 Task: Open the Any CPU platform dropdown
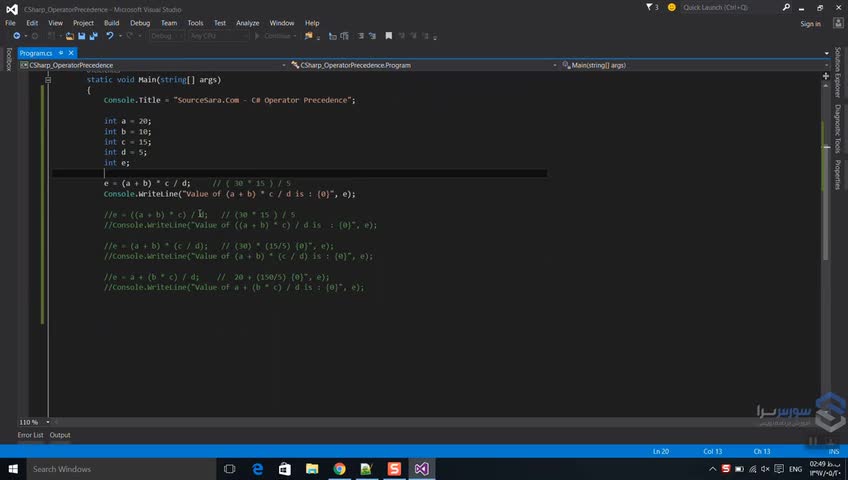click(x=218, y=36)
